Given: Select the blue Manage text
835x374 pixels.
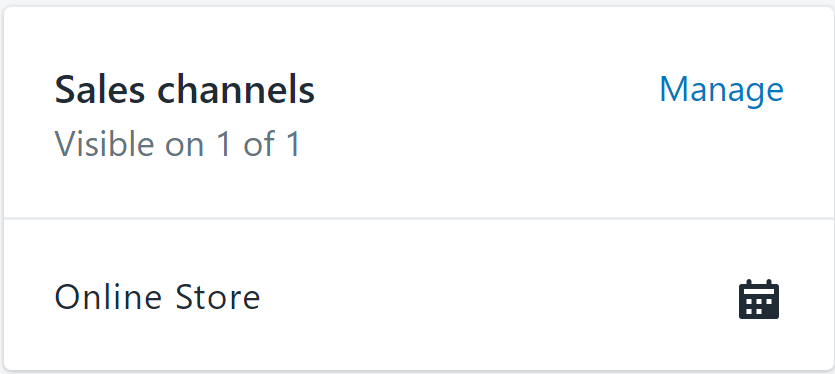Looking at the screenshot, I should [721, 90].
